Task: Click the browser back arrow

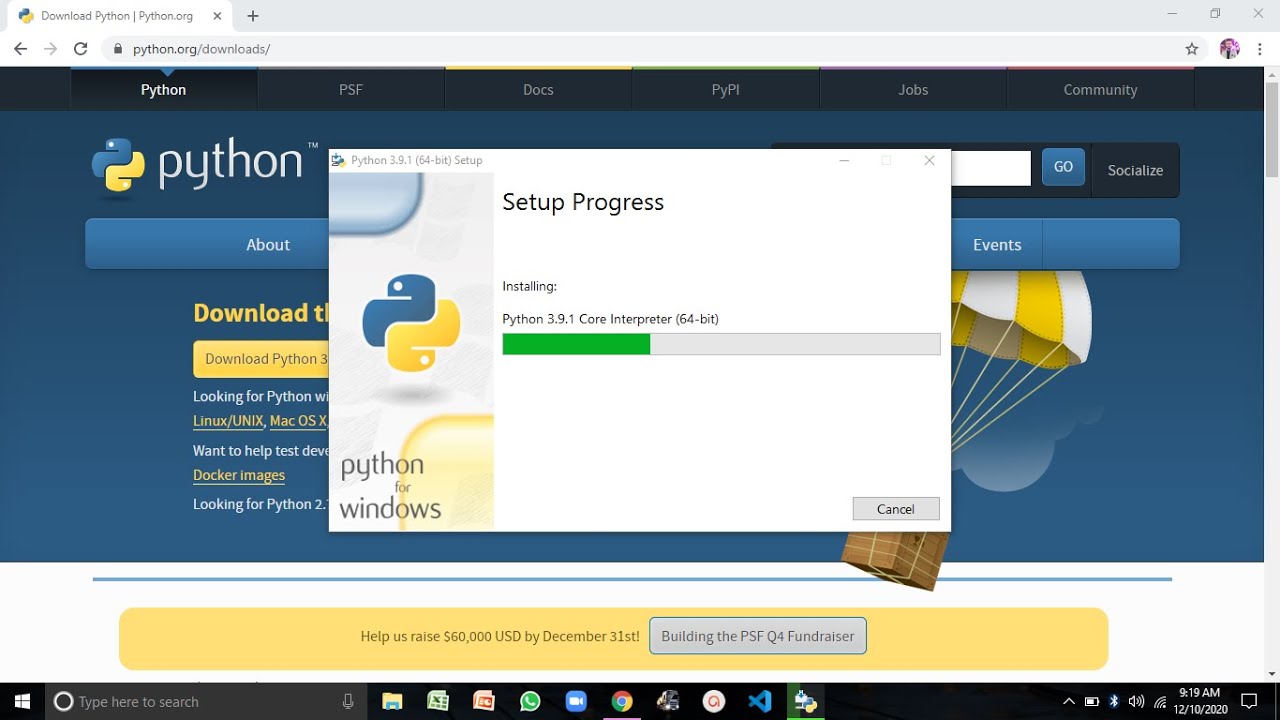Action: [x=20, y=49]
